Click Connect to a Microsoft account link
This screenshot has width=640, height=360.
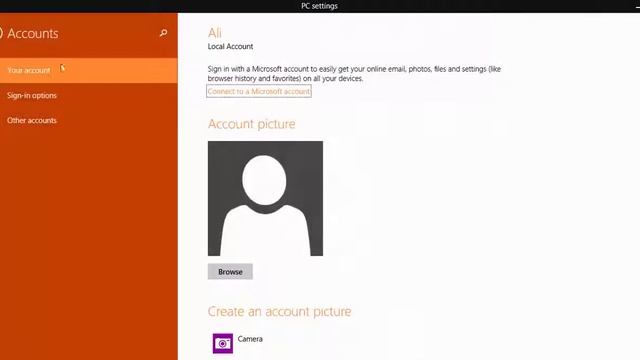pos(259,91)
